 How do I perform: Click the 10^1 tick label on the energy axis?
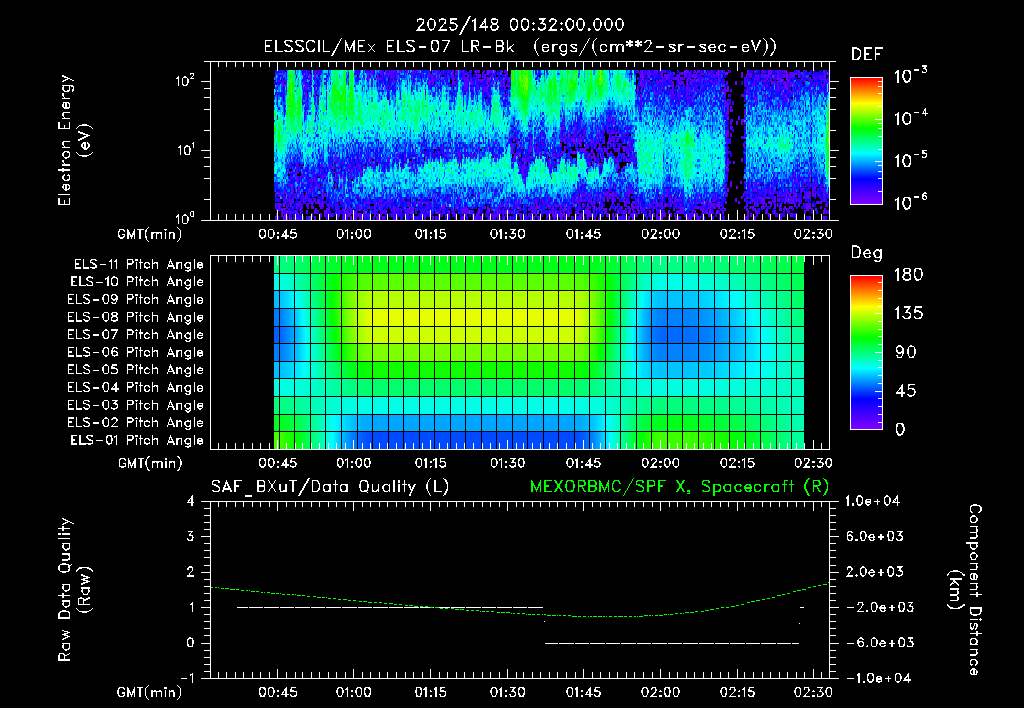tap(185, 150)
